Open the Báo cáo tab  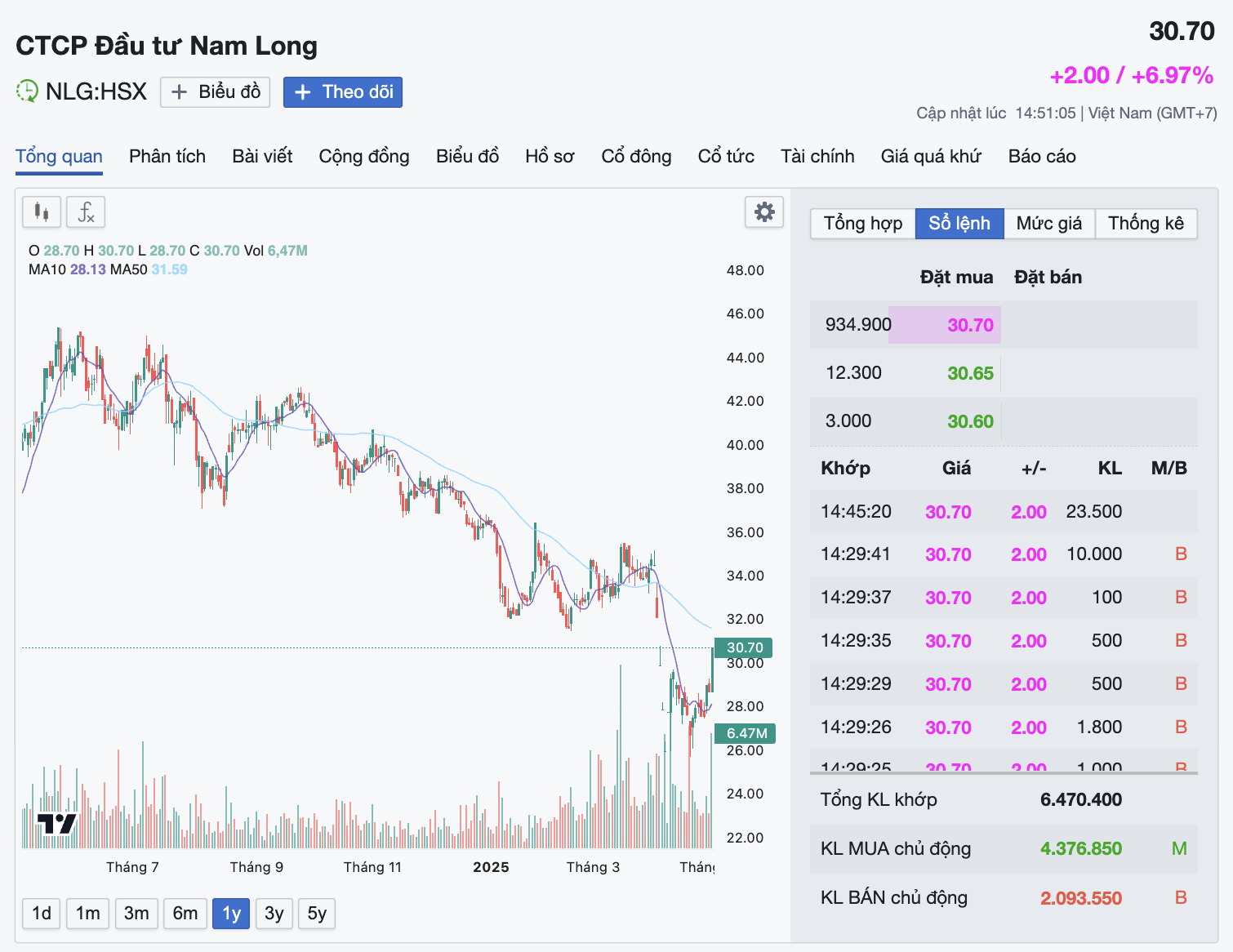1042,157
